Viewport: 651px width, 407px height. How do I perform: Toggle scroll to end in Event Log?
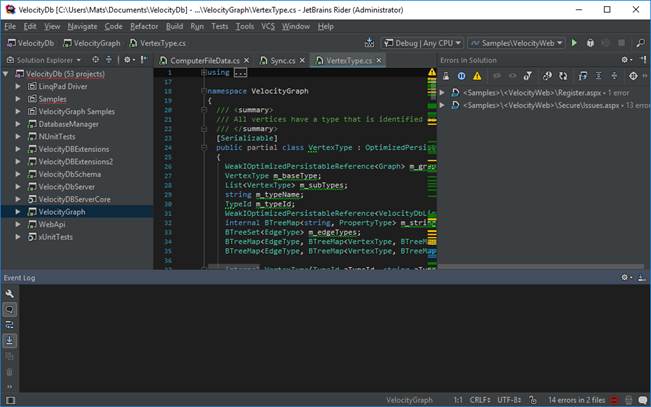click(10, 341)
